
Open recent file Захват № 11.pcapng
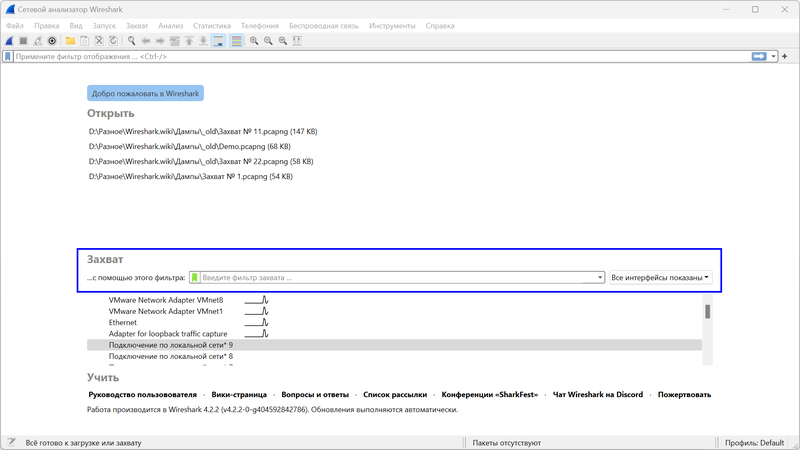coord(203,132)
